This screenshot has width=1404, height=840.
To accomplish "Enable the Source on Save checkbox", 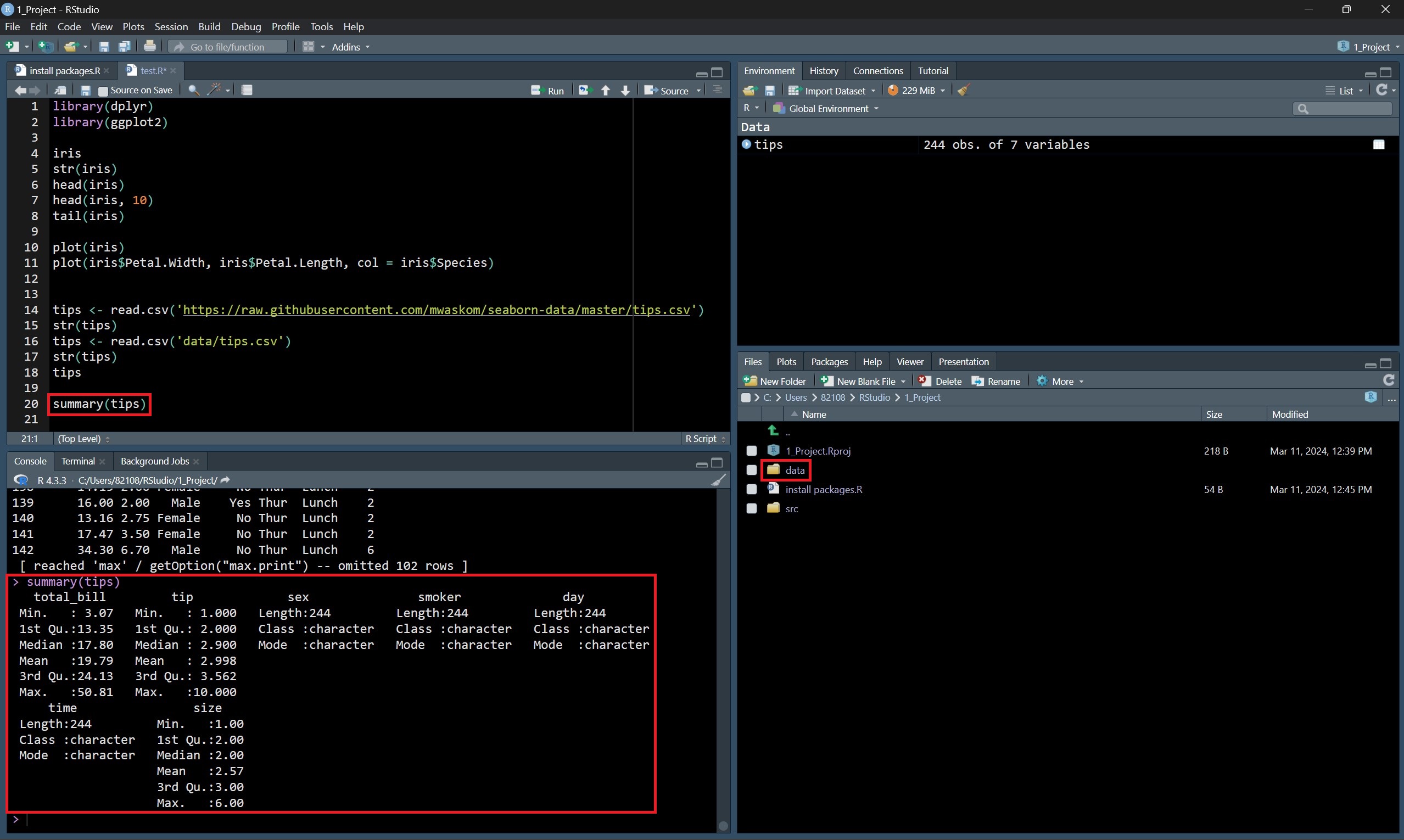I will (x=103, y=91).
